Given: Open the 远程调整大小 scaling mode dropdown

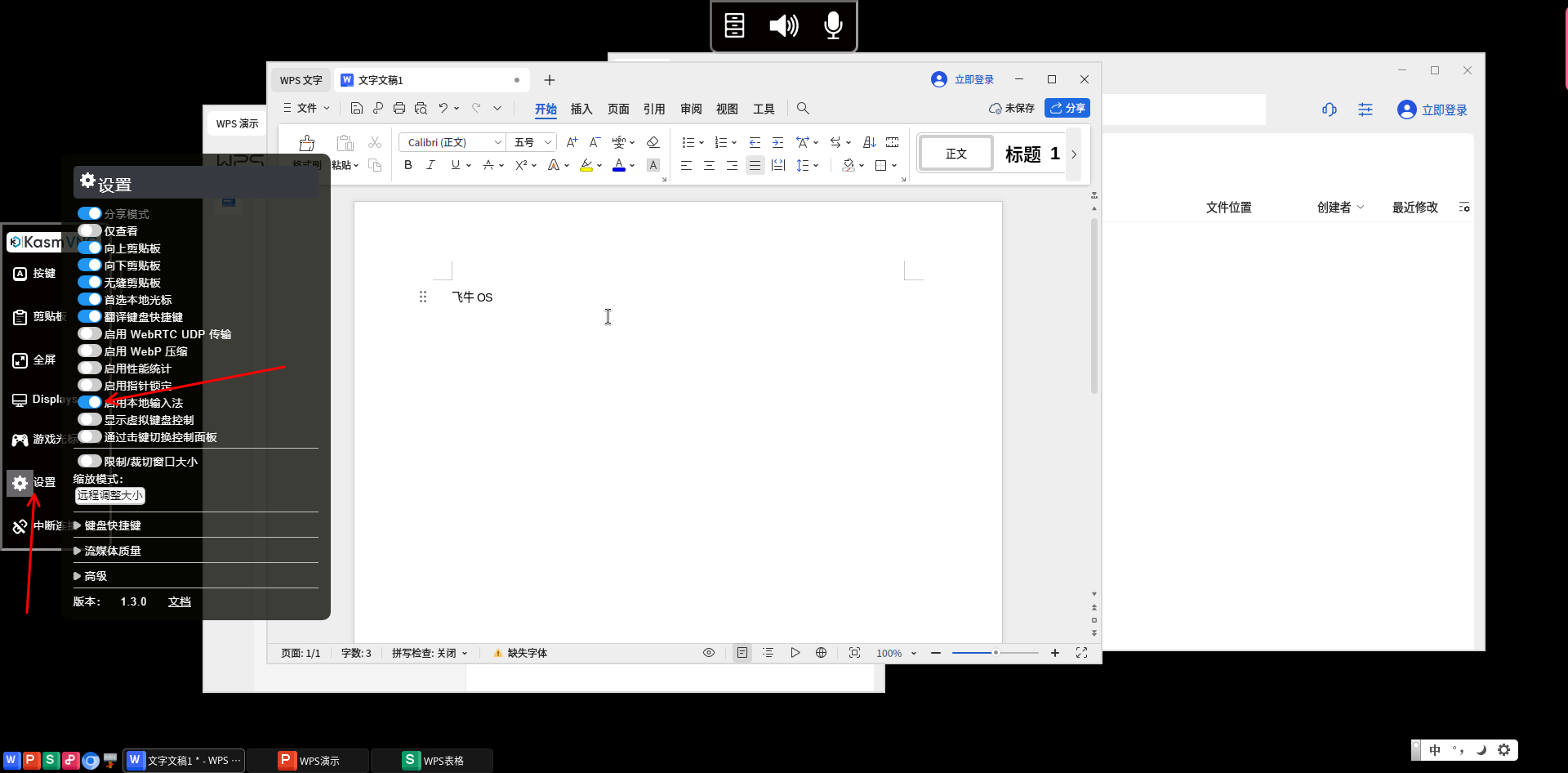Looking at the screenshot, I should (110, 495).
